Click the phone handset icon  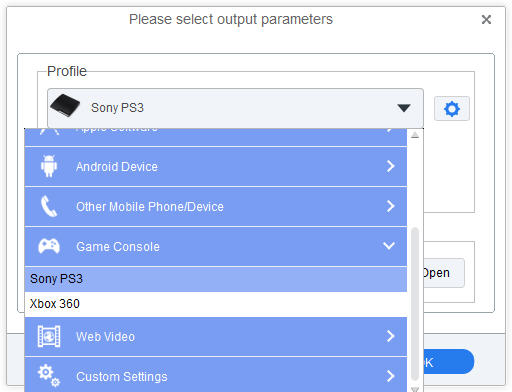(49, 206)
